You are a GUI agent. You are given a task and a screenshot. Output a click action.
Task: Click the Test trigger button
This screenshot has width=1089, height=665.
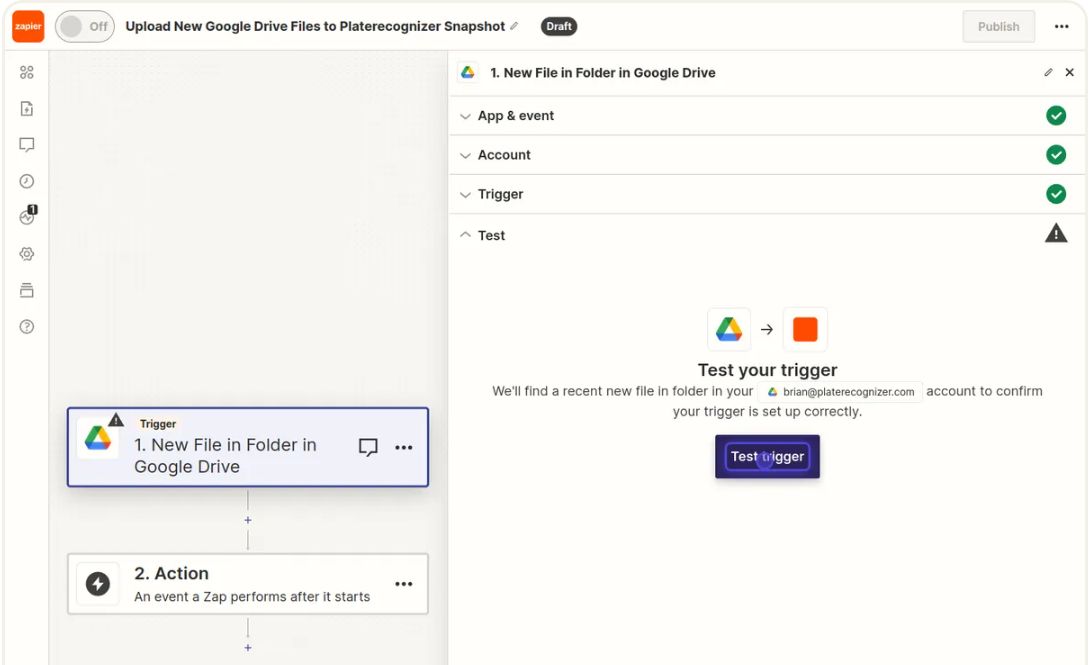[x=767, y=457]
